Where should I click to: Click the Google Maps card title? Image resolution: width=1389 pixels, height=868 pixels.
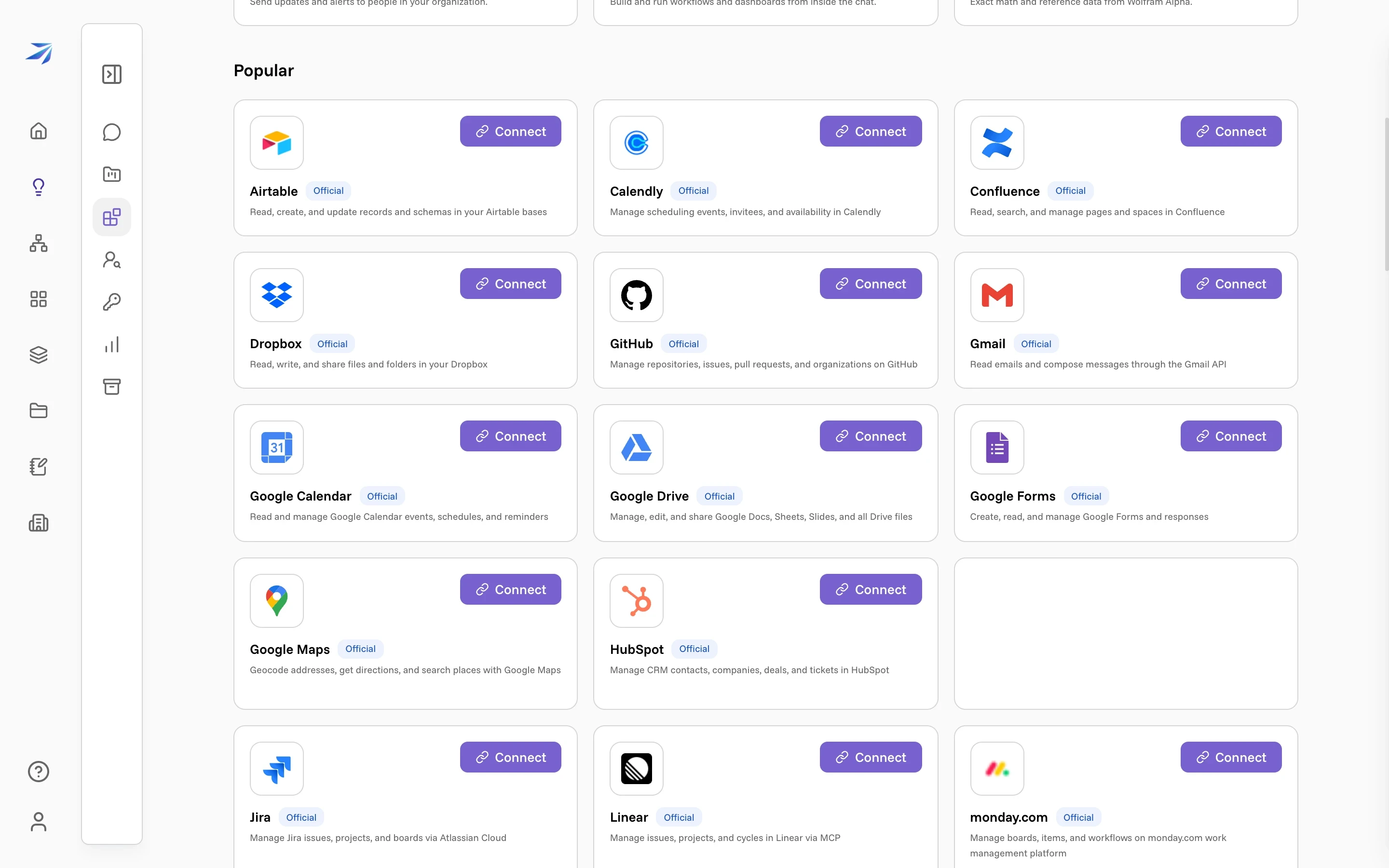click(290, 649)
